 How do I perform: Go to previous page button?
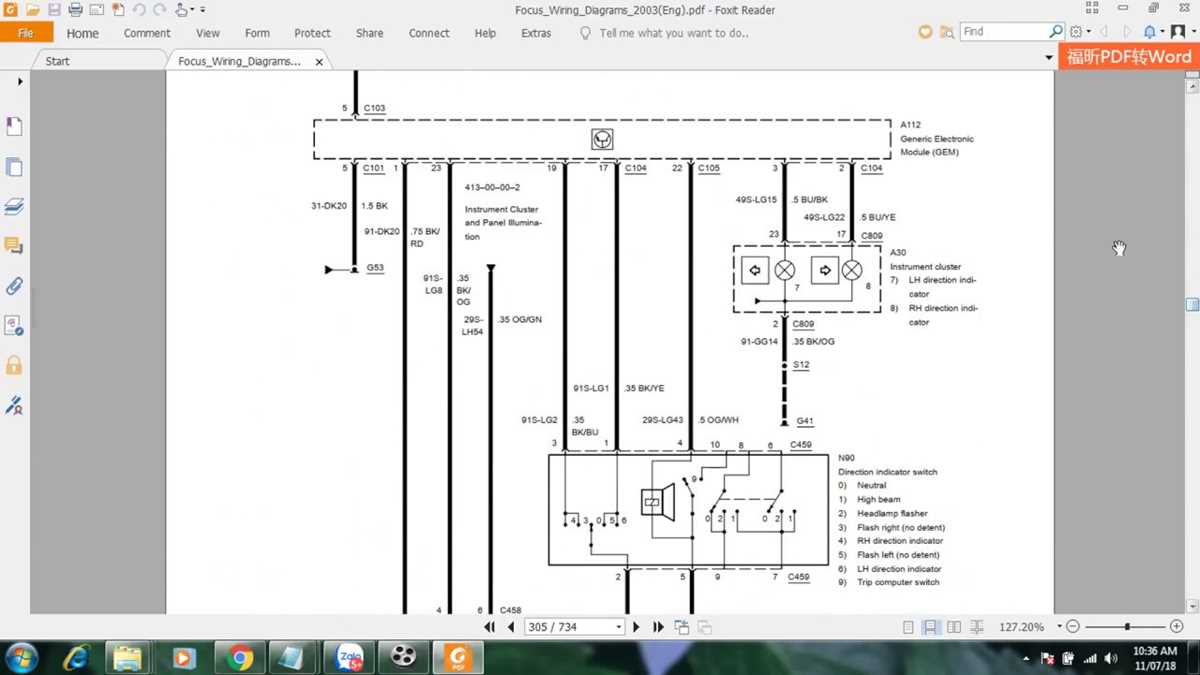511,627
